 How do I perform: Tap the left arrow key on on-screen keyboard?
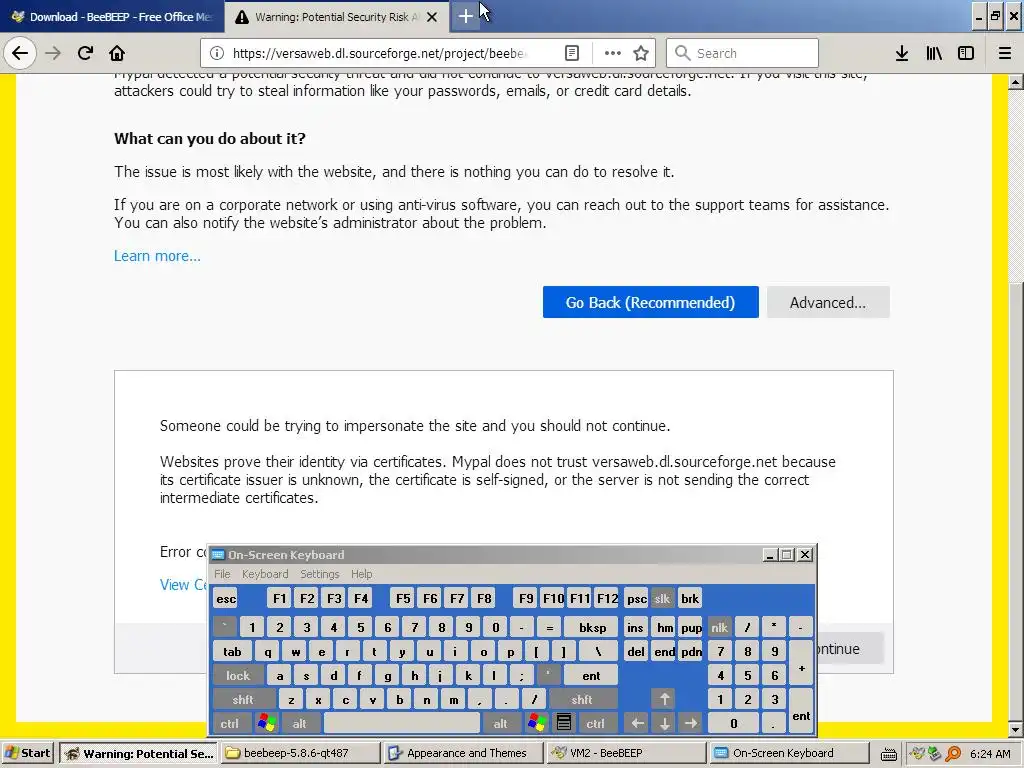637,724
